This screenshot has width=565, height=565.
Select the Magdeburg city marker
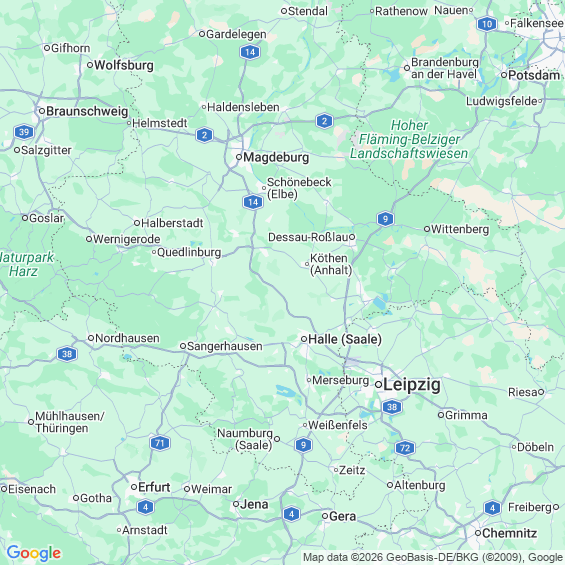pyautogui.click(x=239, y=157)
